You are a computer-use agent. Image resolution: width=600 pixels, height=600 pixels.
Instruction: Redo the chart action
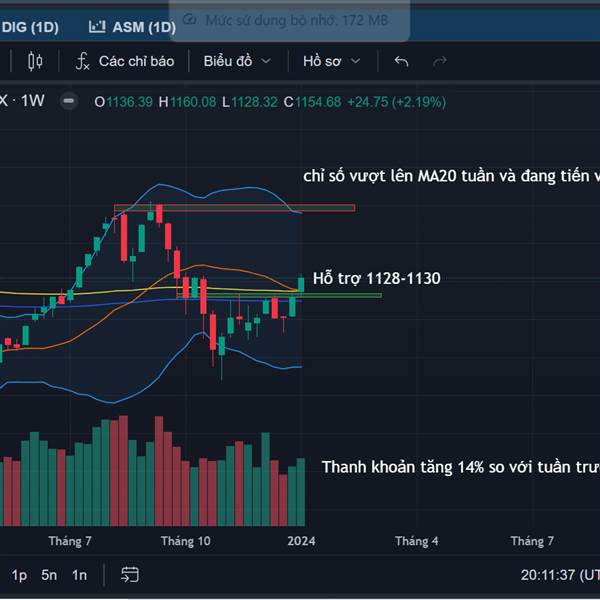point(440,61)
